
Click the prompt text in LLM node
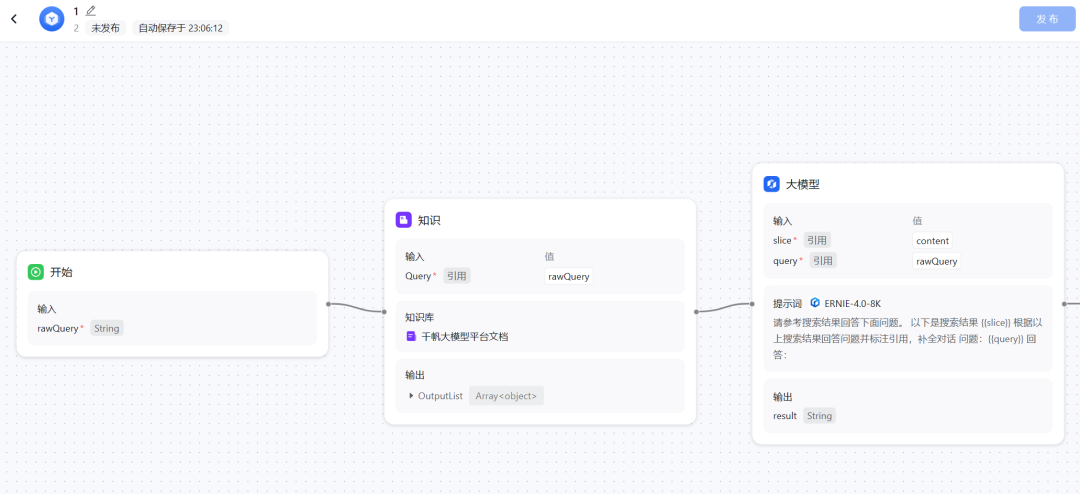coord(908,338)
